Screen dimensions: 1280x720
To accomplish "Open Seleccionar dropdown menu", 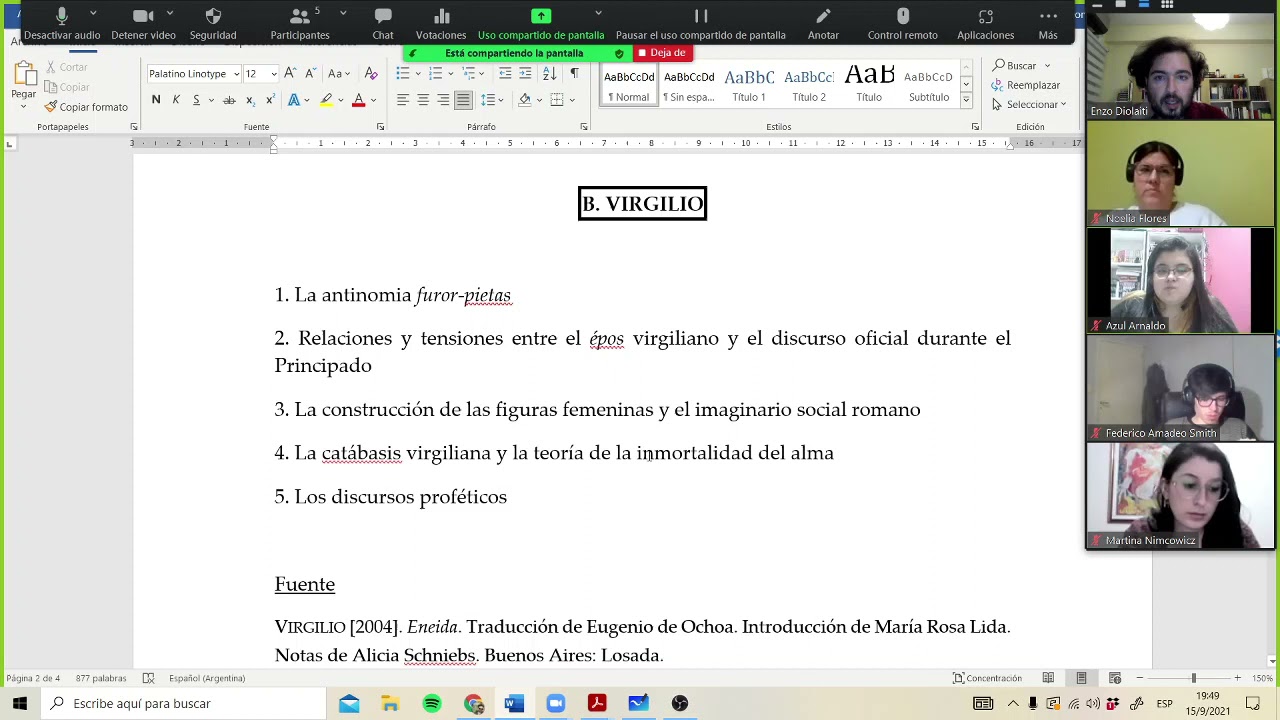I will [x=1029, y=104].
